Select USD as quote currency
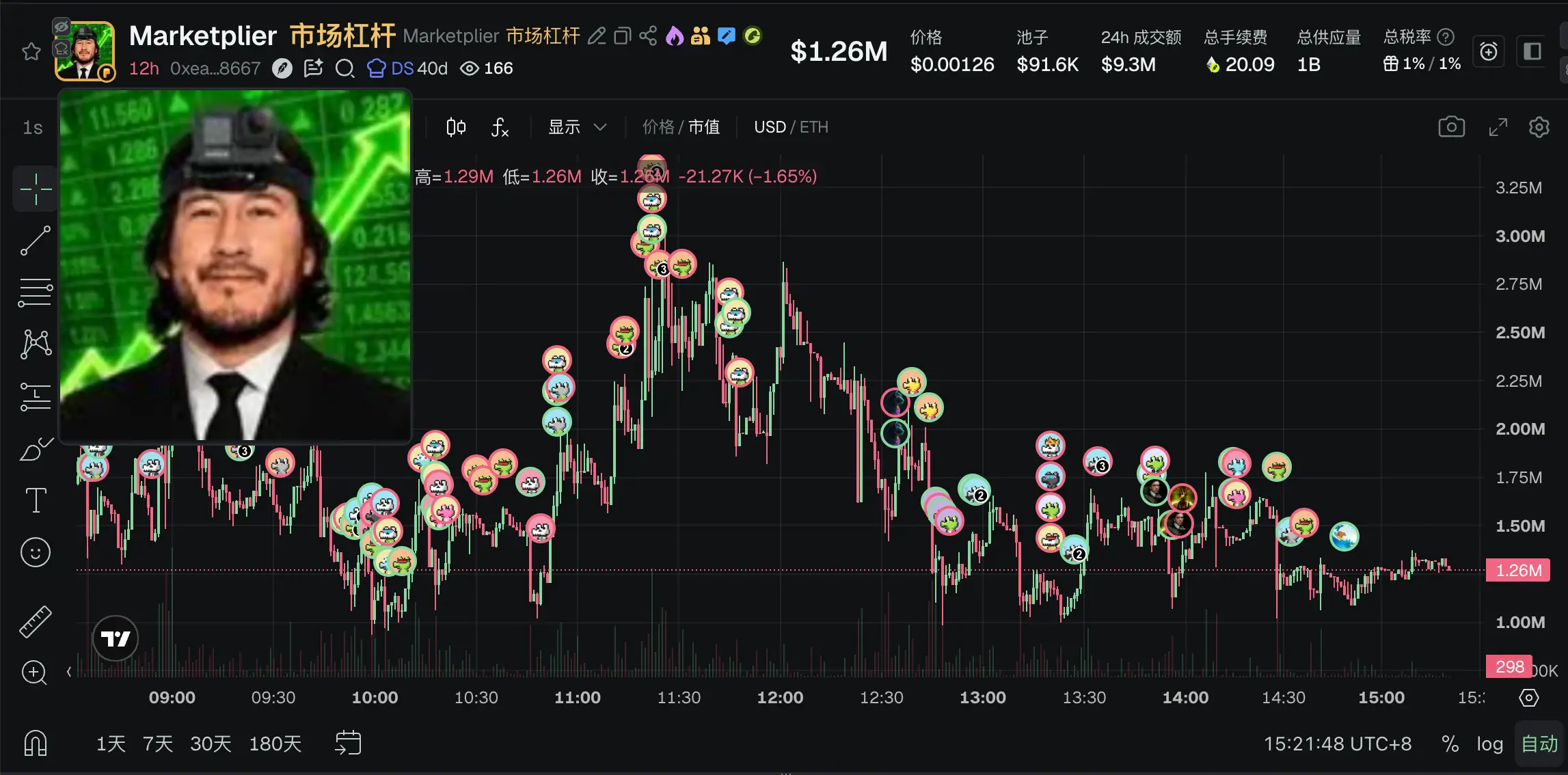1568x775 pixels. (770, 127)
